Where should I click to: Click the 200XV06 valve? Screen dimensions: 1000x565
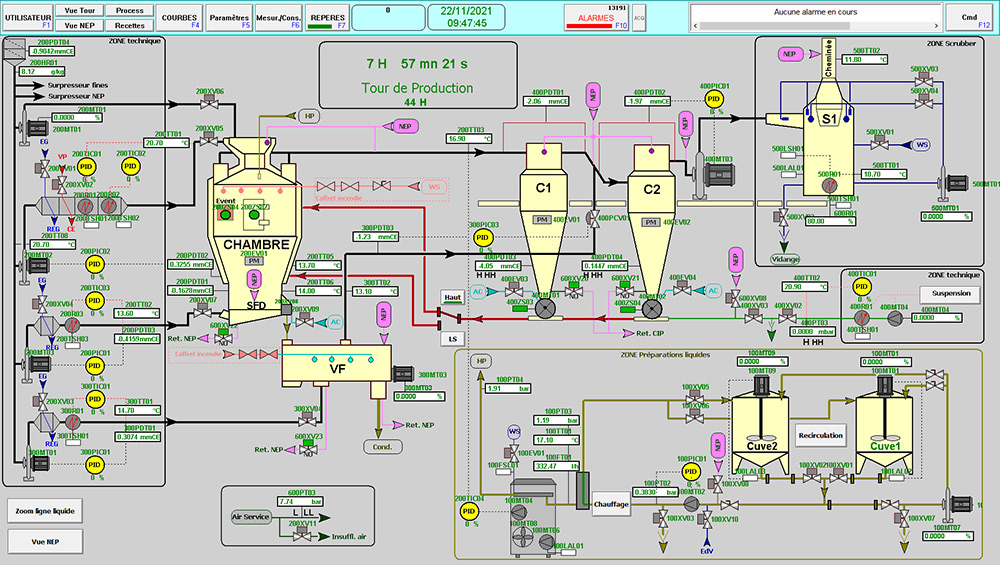pyautogui.click(x=209, y=103)
